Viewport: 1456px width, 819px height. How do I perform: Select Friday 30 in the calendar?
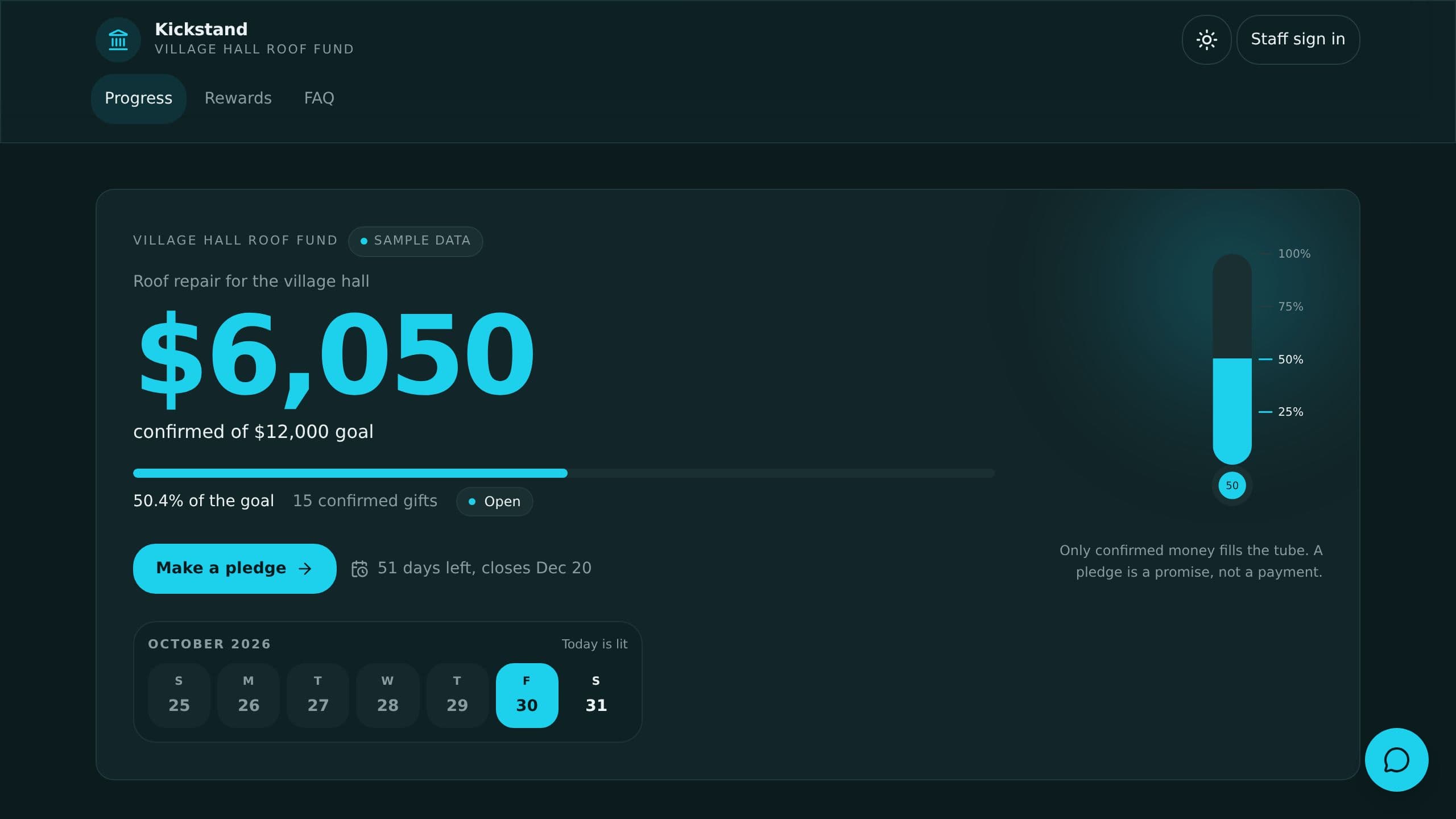click(x=527, y=695)
